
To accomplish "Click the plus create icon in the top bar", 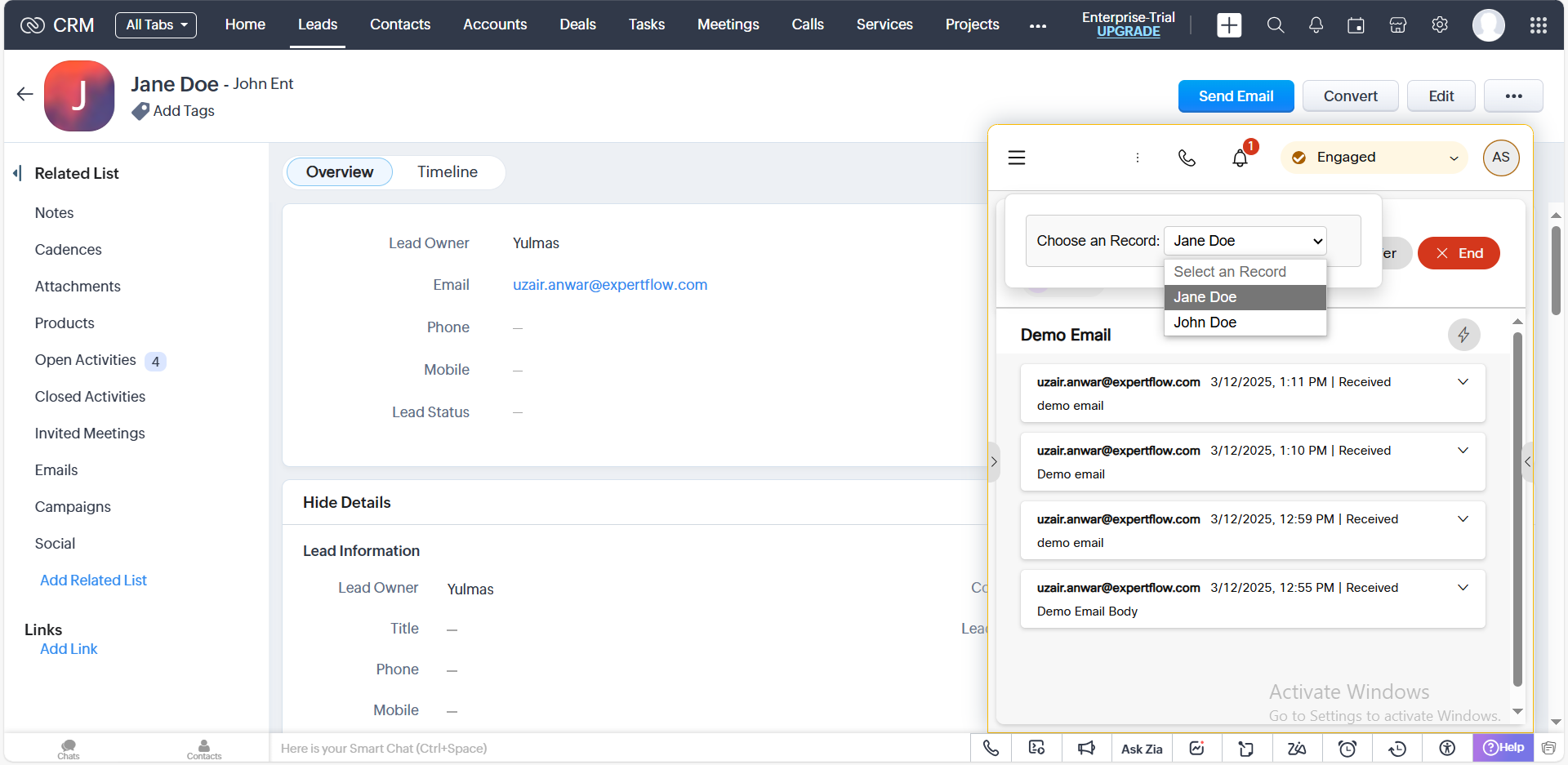I will point(1228,25).
